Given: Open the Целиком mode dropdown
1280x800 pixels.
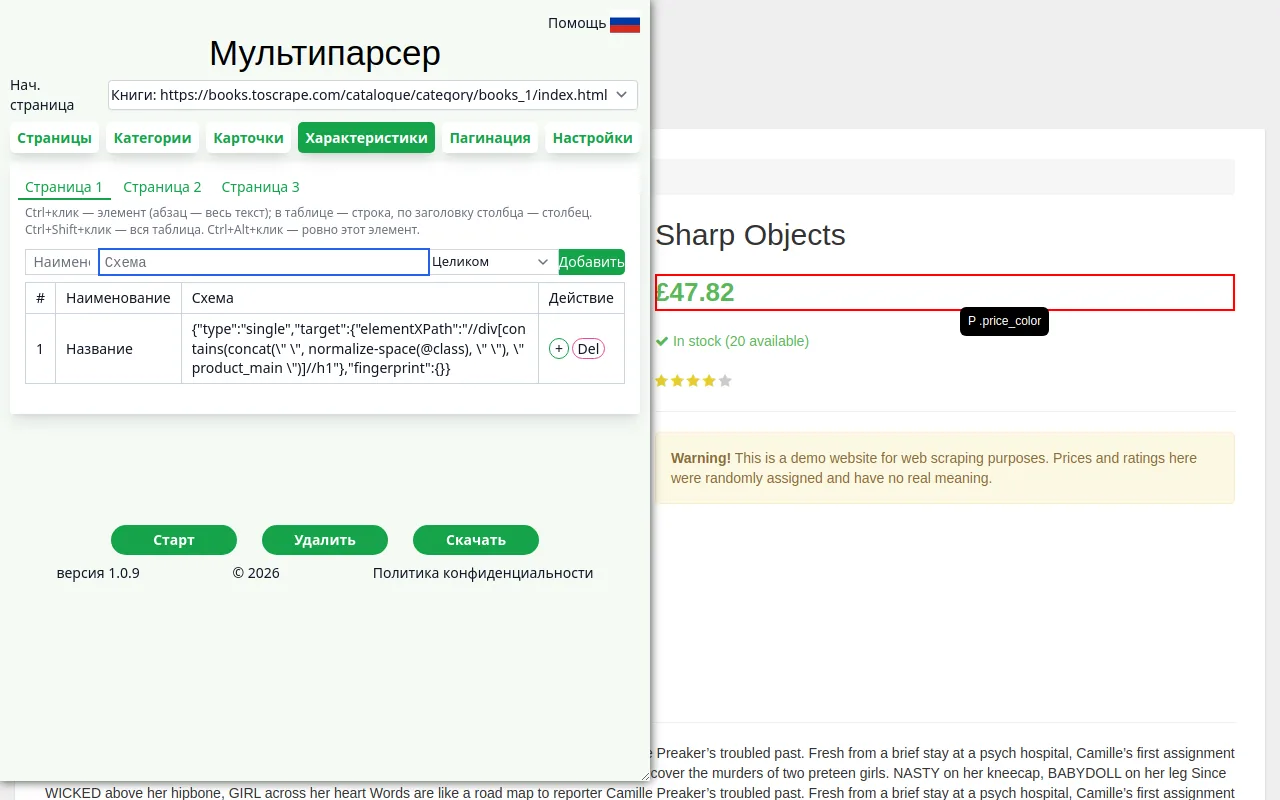Looking at the screenshot, I should tap(494, 262).
